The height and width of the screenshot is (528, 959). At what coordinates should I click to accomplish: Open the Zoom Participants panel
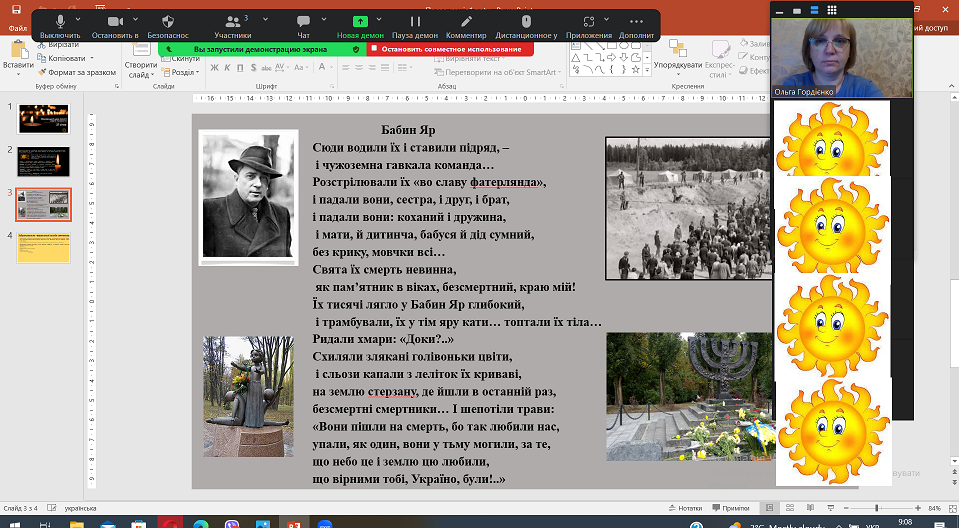click(x=233, y=26)
